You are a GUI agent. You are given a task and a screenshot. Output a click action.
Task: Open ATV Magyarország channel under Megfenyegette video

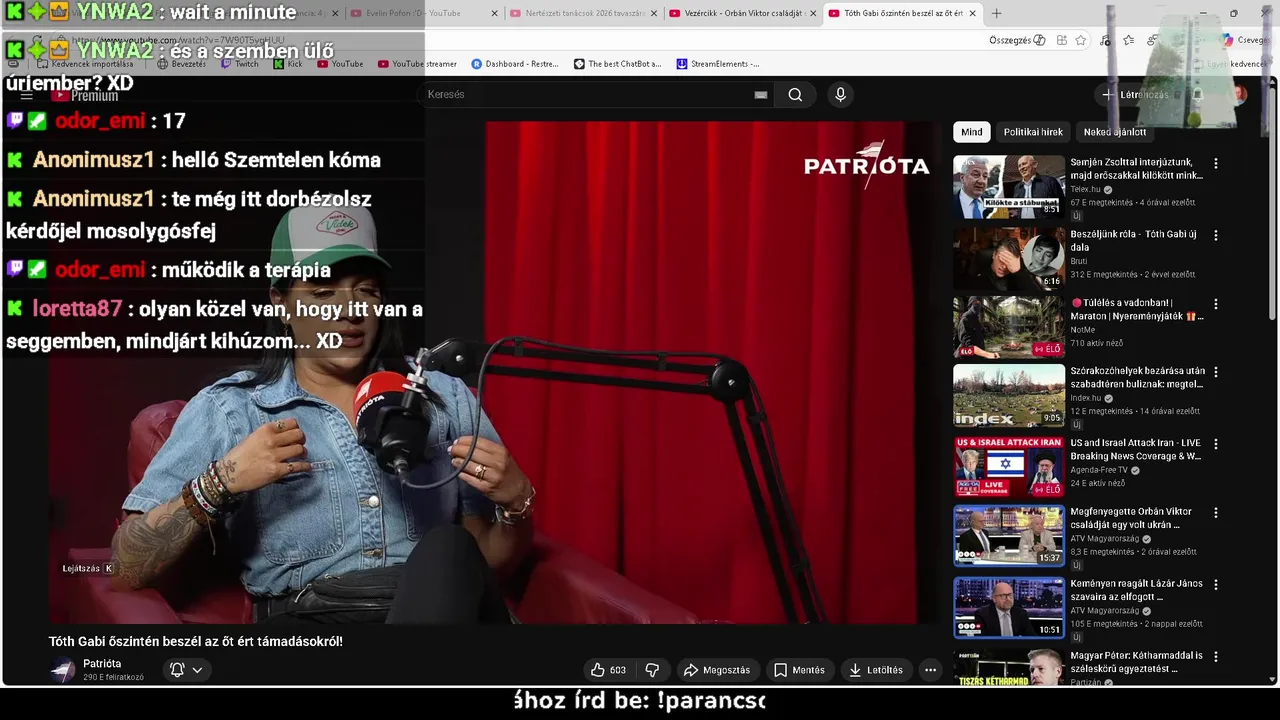(x=1106, y=539)
